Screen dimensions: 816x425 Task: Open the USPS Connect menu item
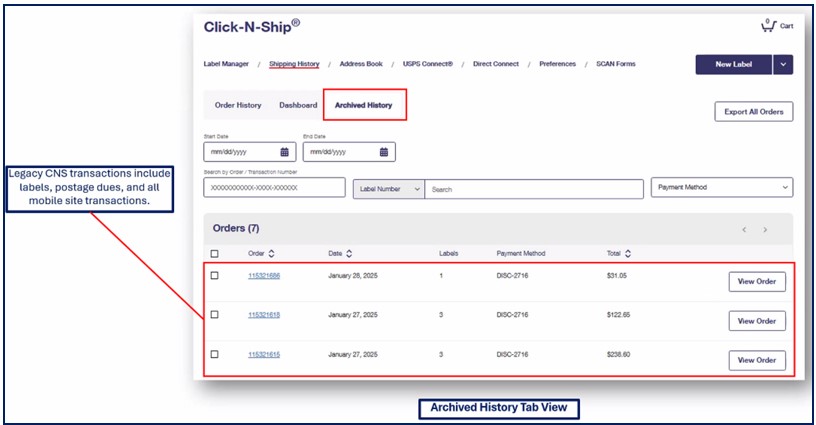click(x=428, y=64)
